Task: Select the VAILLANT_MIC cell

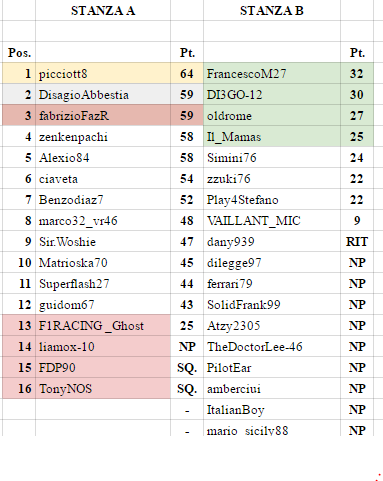Action: 272,220
